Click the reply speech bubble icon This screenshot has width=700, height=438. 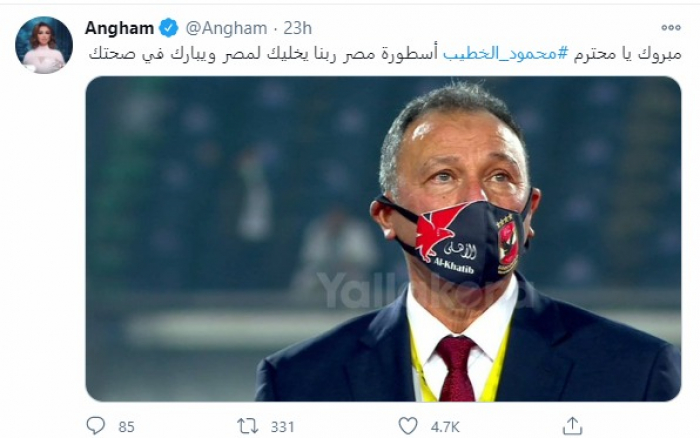(x=96, y=425)
